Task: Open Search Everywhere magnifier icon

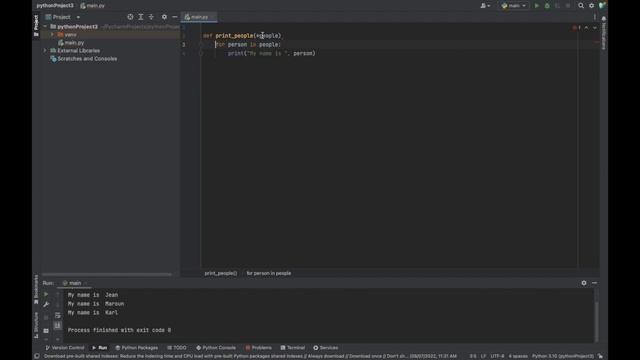Action: [x=581, y=6]
